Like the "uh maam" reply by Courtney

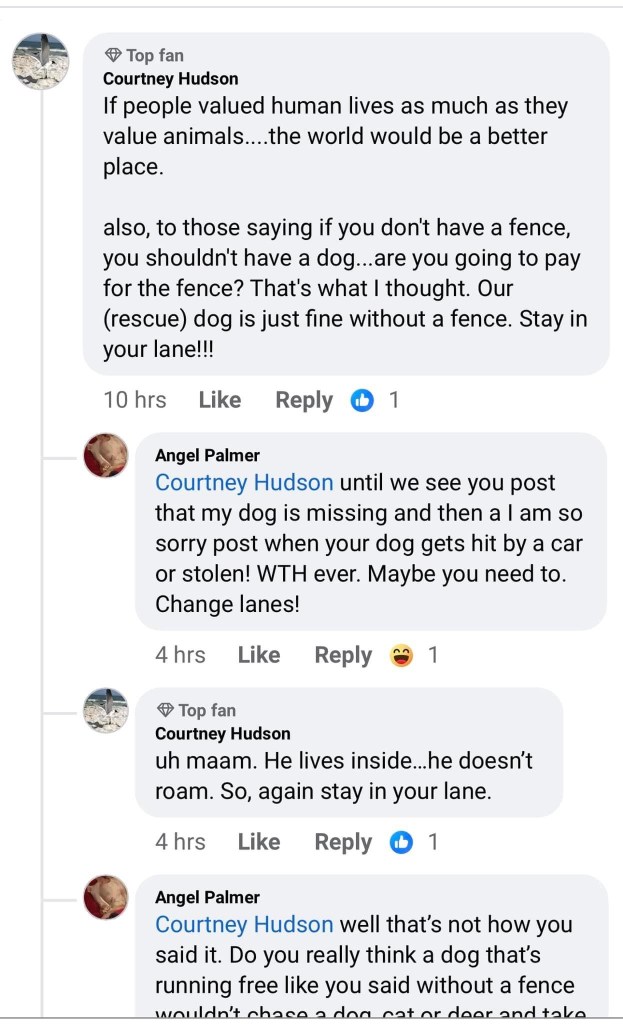pyautogui.click(x=259, y=842)
